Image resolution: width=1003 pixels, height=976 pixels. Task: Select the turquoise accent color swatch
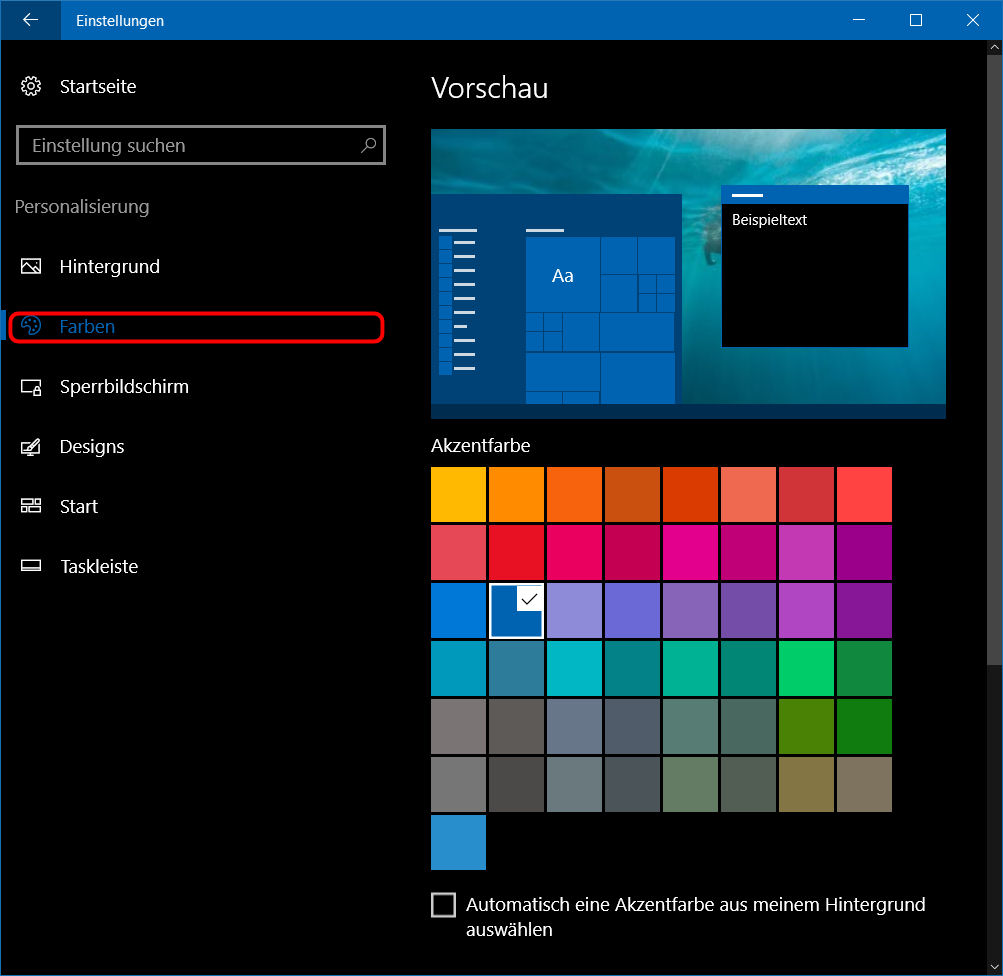tap(574, 668)
